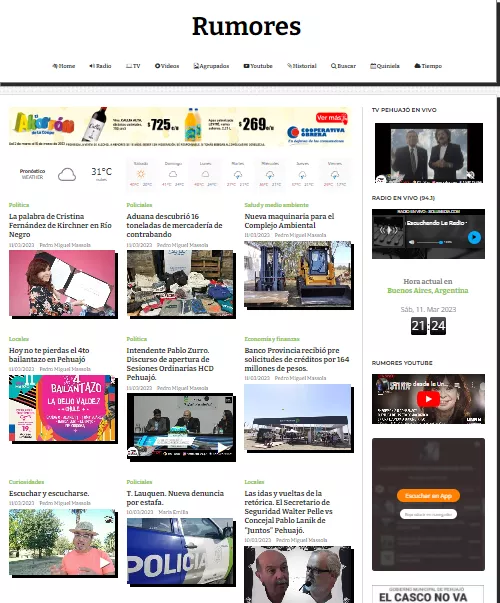Click the contraband merchandise thumbnail
The height and width of the screenshot is (603, 500).
click(180, 283)
